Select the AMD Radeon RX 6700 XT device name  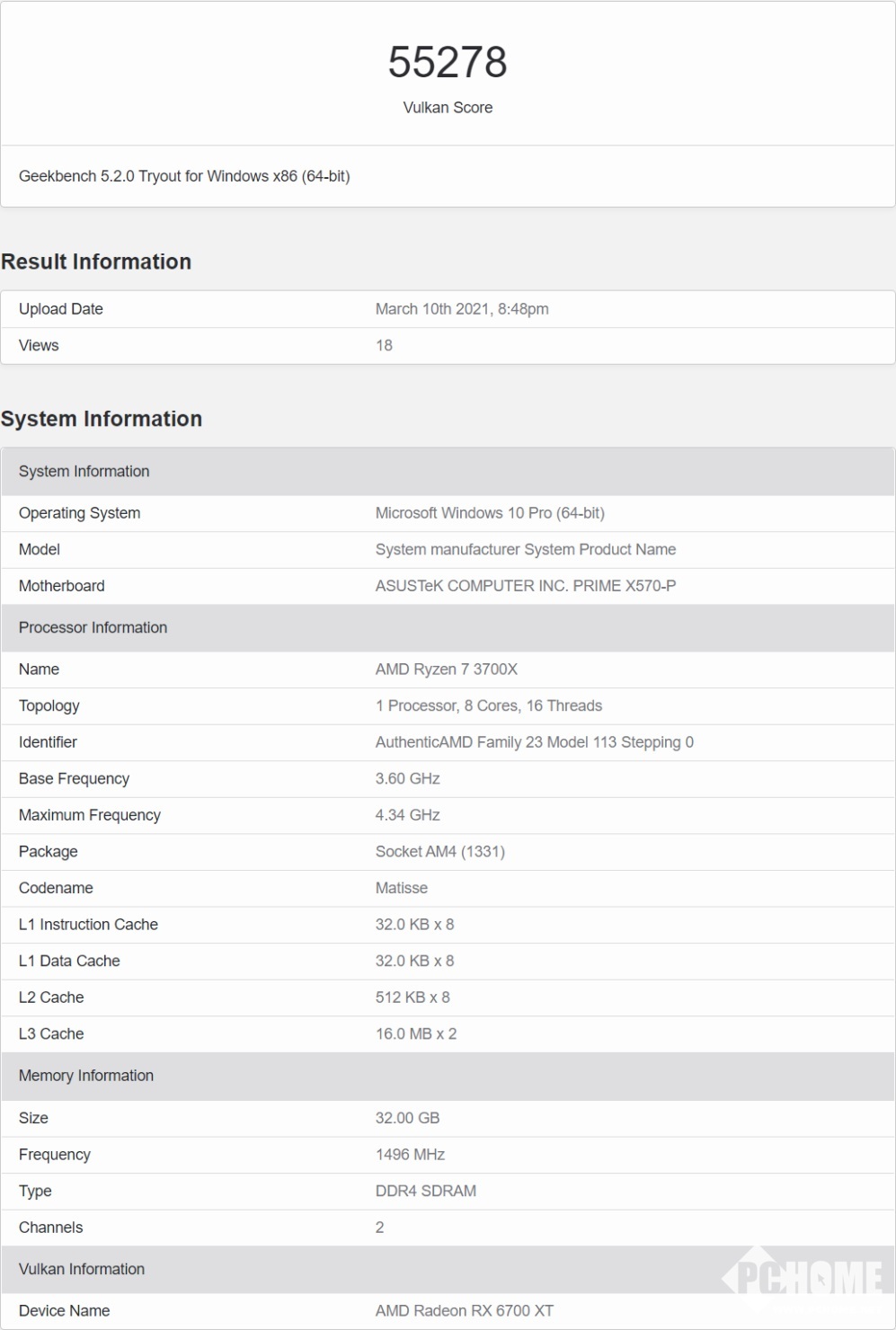(x=465, y=1310)
